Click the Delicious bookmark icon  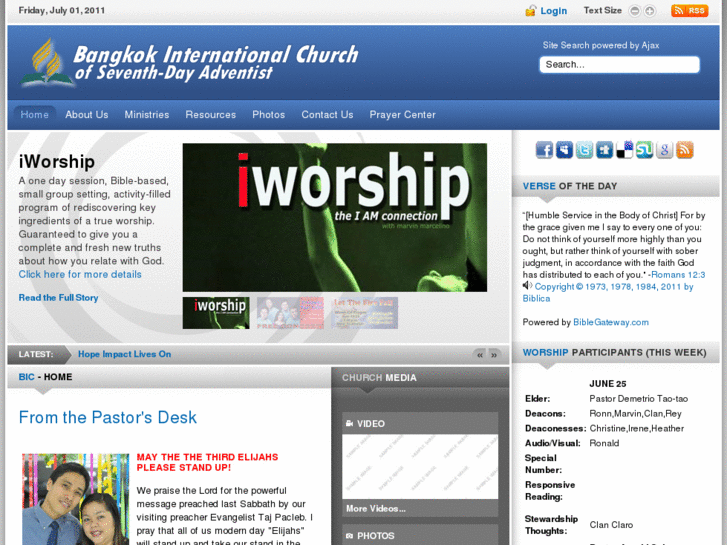point(624,150)
